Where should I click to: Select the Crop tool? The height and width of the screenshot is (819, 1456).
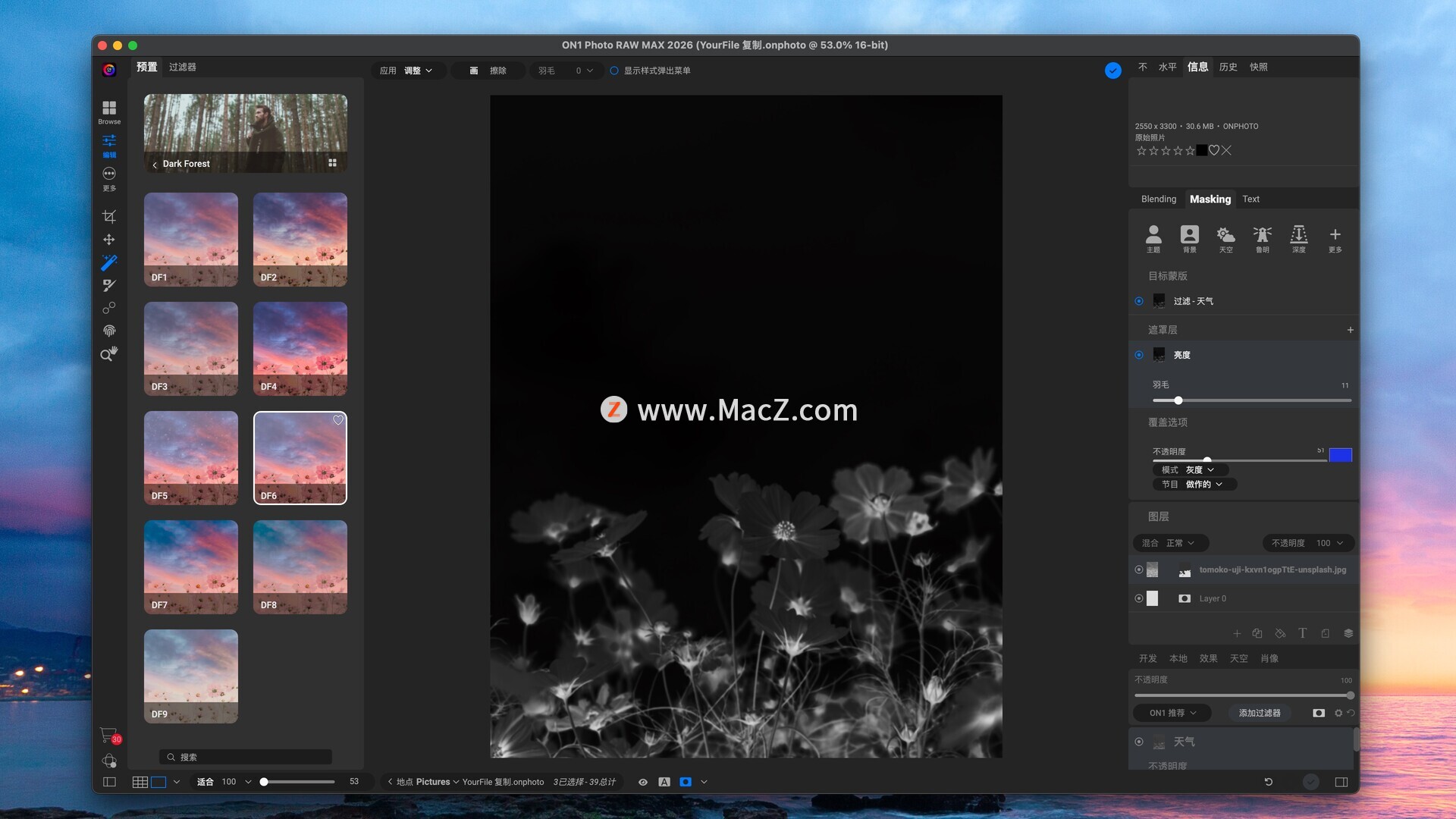click(x=109, y=217)
